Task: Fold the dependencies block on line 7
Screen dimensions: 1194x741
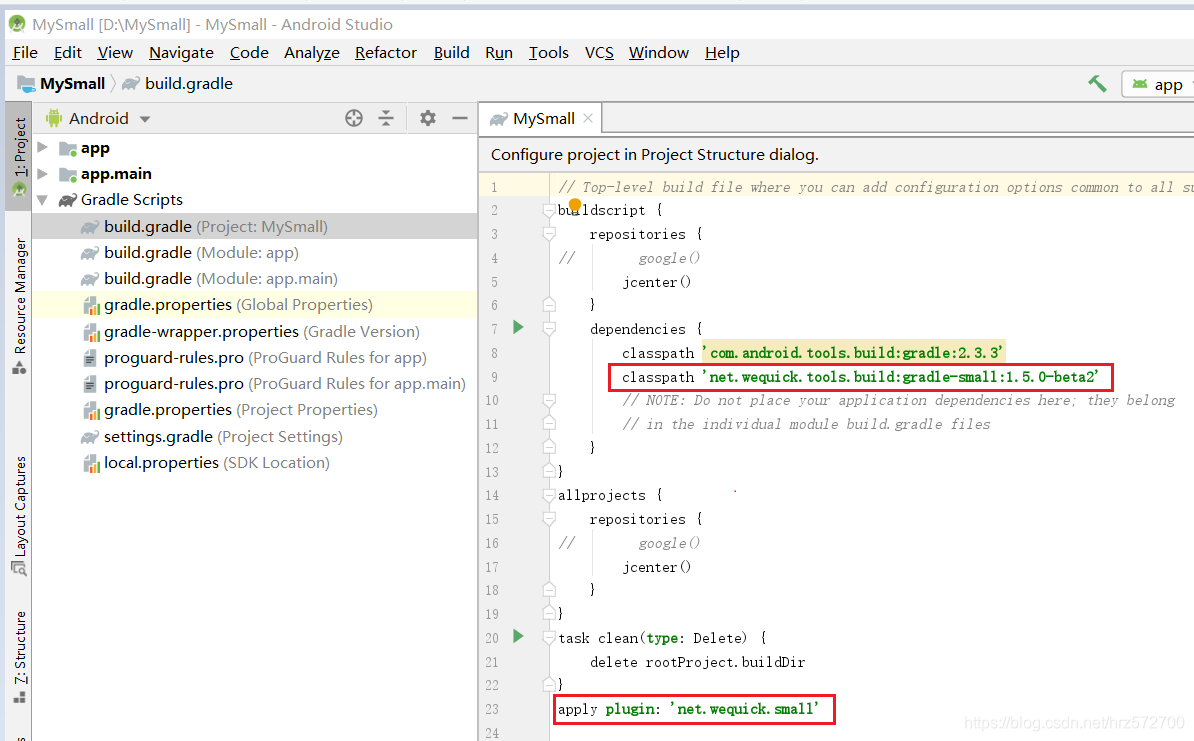Action: click(548, 329)
